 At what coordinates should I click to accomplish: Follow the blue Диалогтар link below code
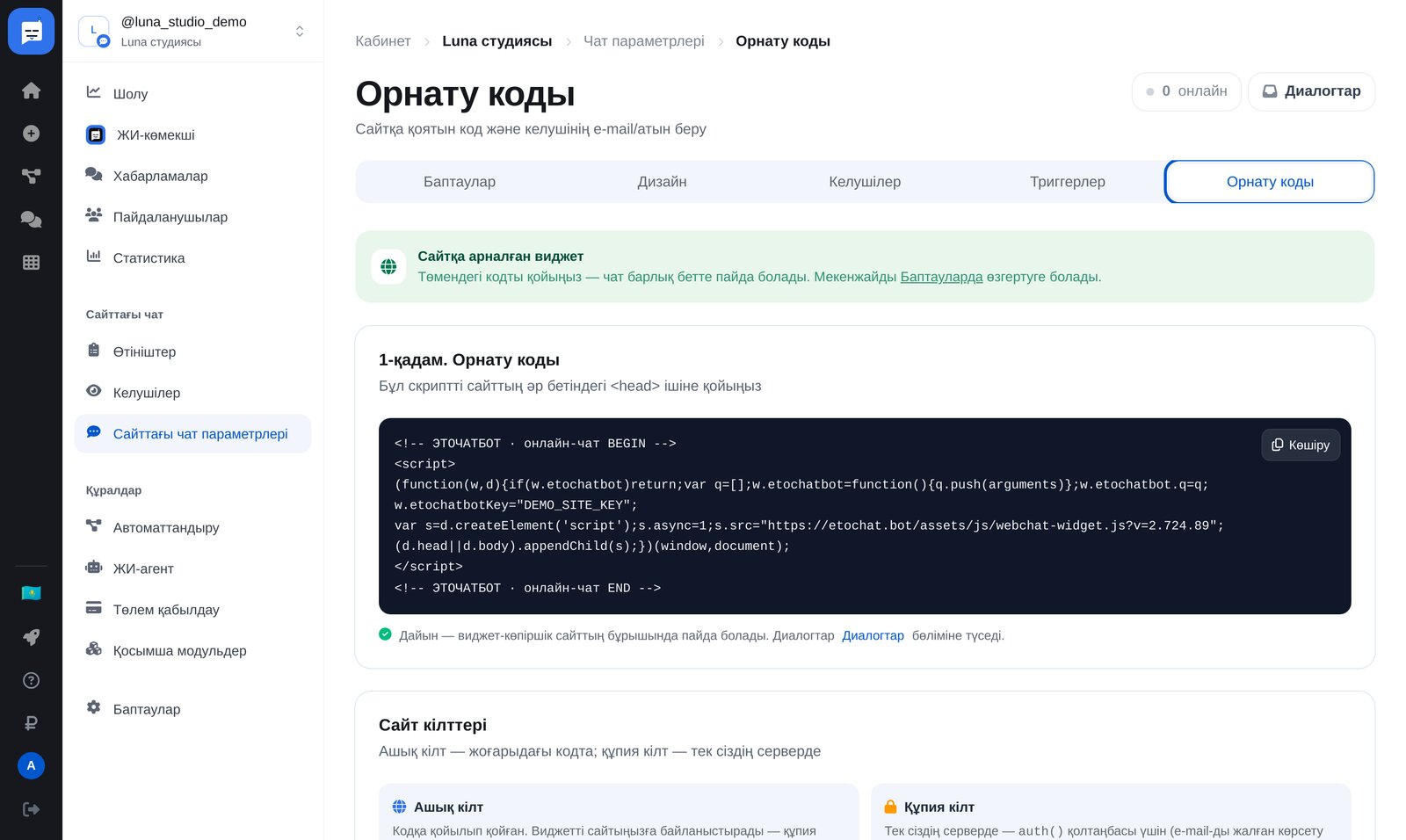[x=873, y=635]
